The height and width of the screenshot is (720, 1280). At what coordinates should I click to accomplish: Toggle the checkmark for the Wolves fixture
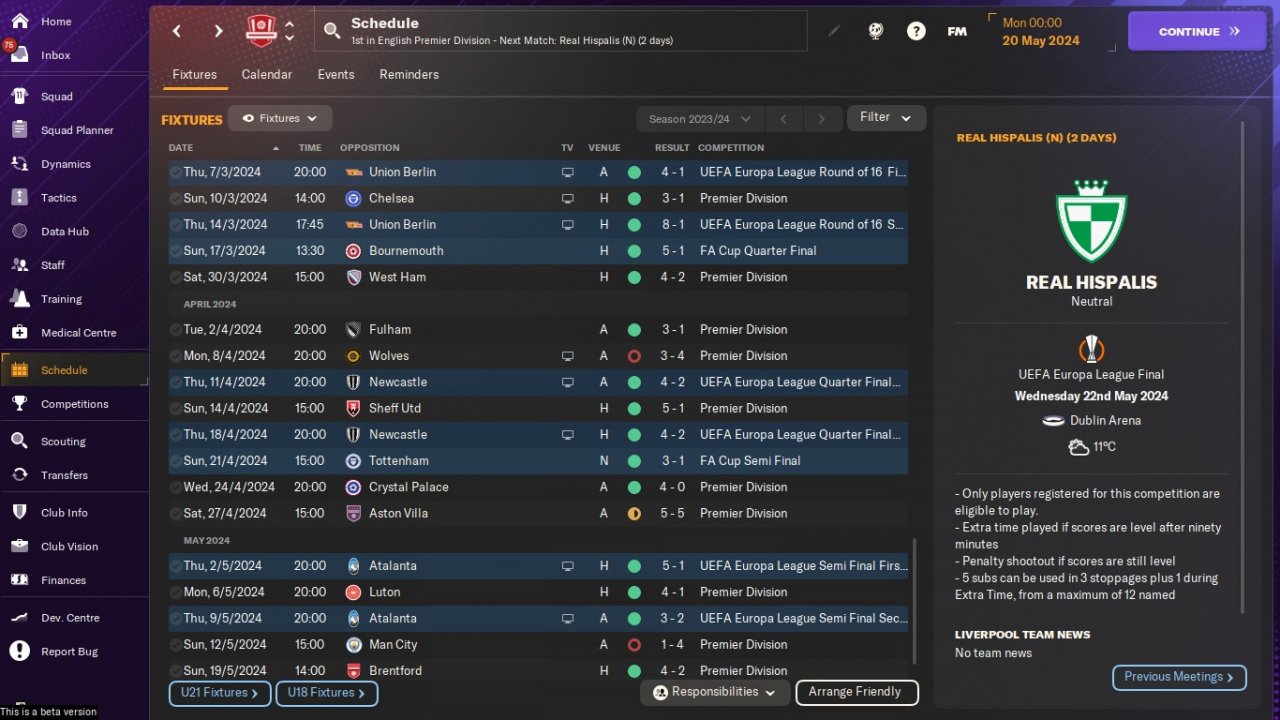[x=176, y=356]
